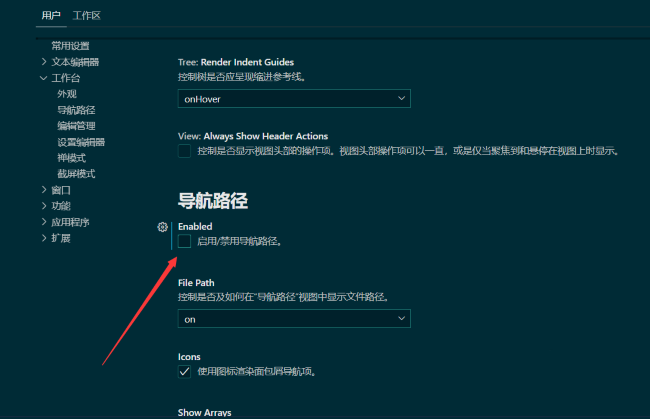Expand the 扩展 tree section
This screenshot has height=419, width=650.
pos(61,238)
